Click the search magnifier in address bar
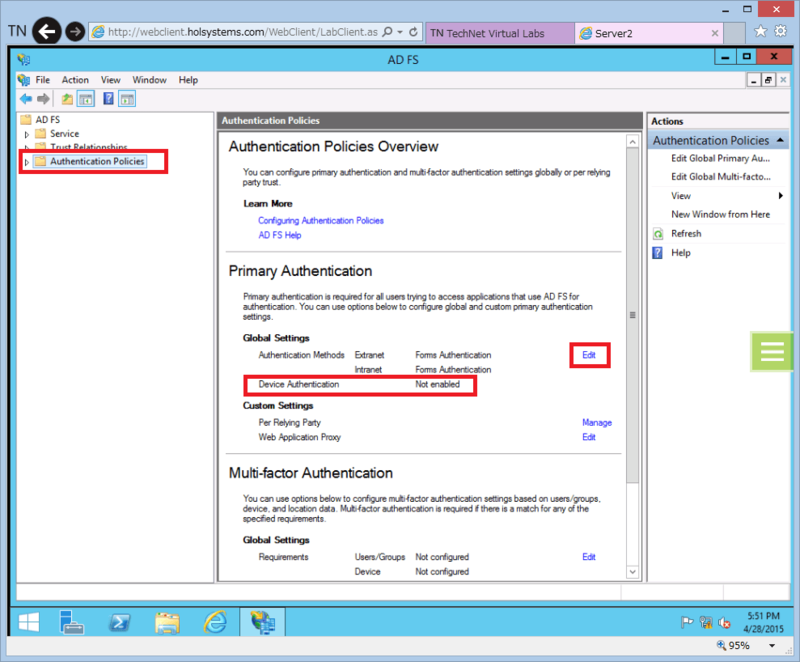 click(x=388, y=32)
